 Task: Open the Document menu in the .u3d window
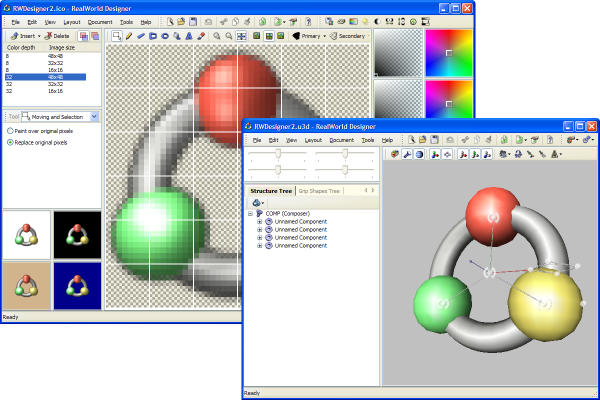(341, 140)
